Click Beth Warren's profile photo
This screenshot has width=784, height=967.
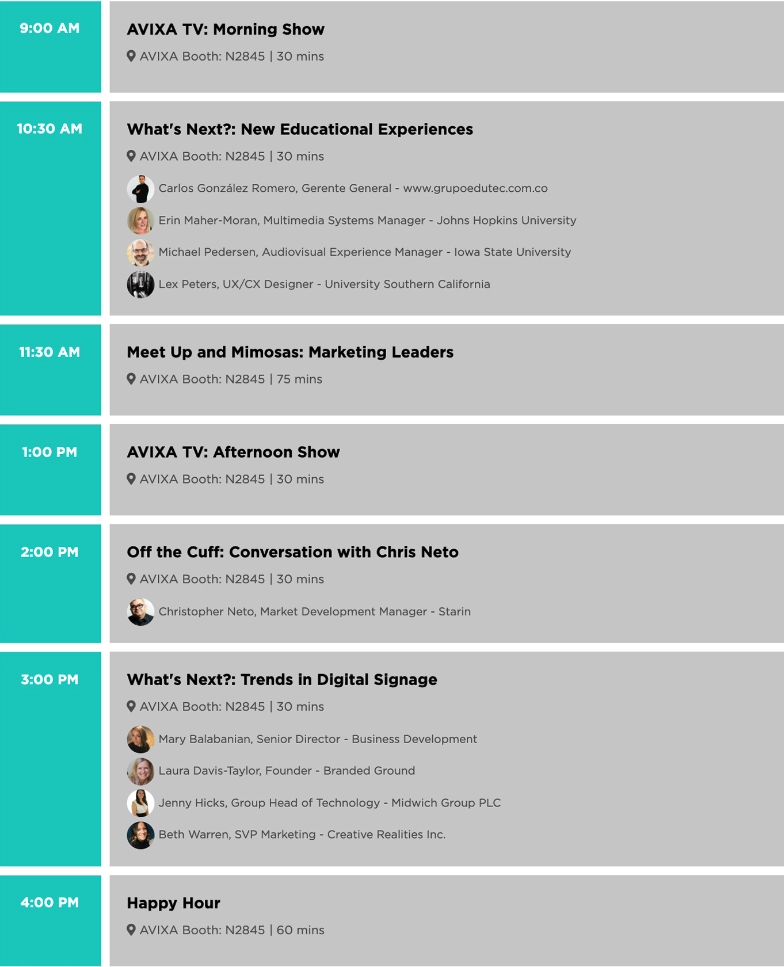(x=141, y=835)
